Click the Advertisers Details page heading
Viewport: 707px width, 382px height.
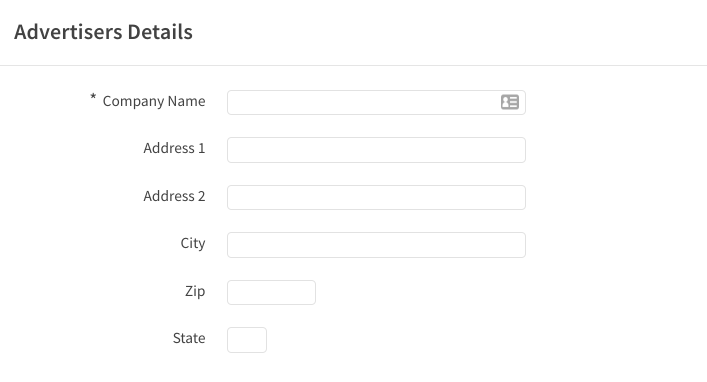tap(103, 32)
